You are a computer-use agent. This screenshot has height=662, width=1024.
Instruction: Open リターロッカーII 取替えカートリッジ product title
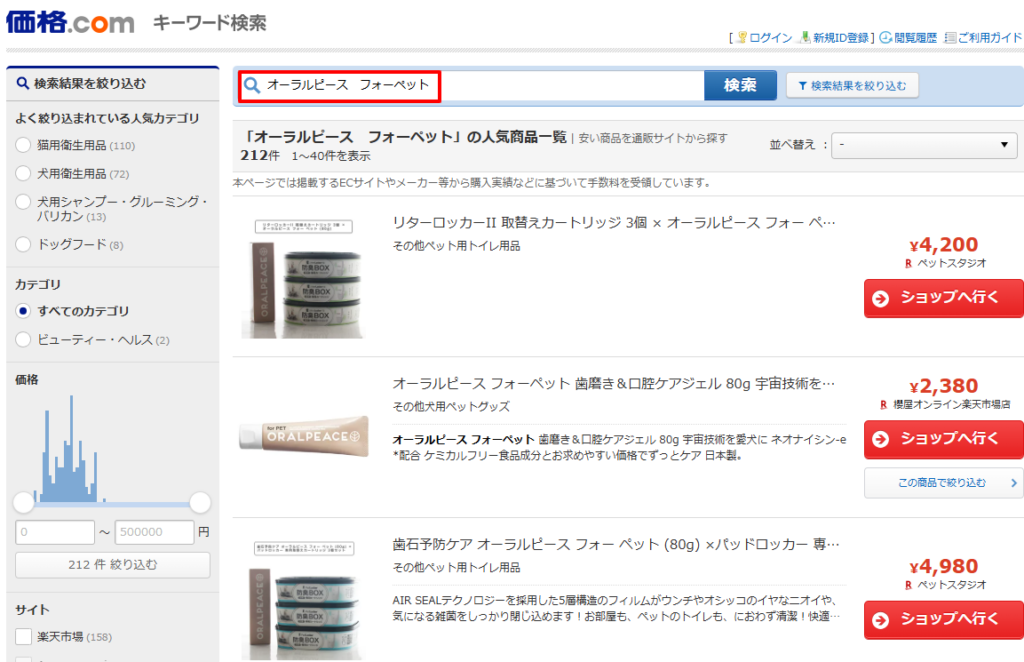pos(614,223)
